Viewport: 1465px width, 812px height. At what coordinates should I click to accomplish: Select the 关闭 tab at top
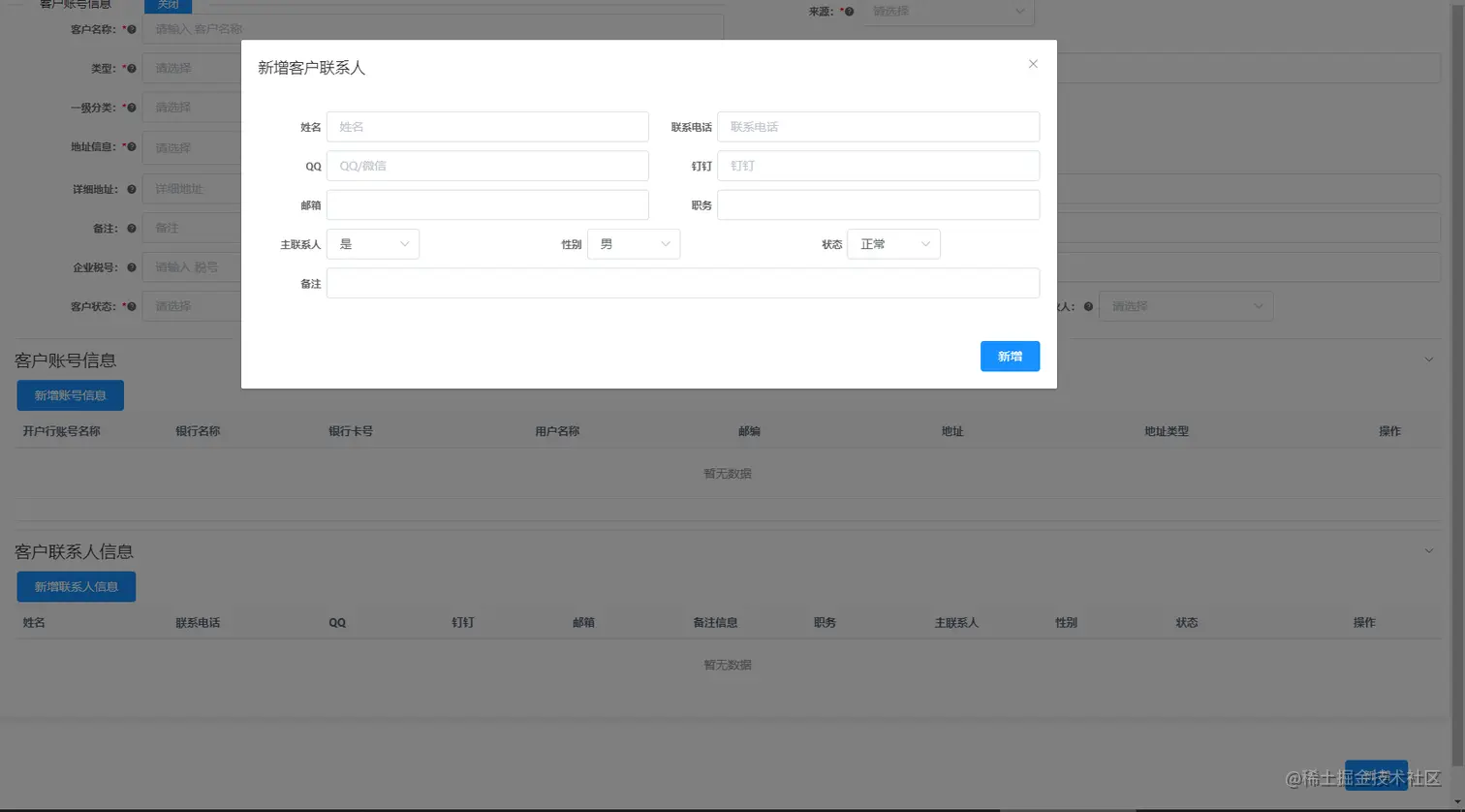click(168, 5)
